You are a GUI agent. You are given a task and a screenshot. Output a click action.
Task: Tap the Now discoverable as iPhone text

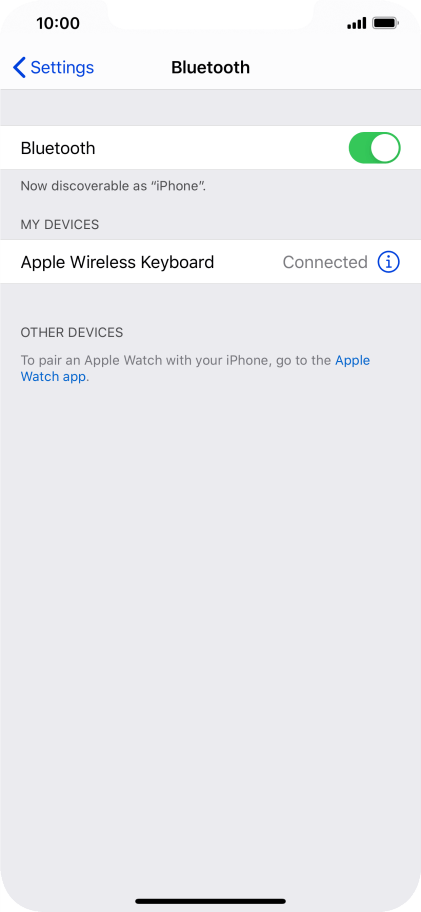(x=114, y=187)
